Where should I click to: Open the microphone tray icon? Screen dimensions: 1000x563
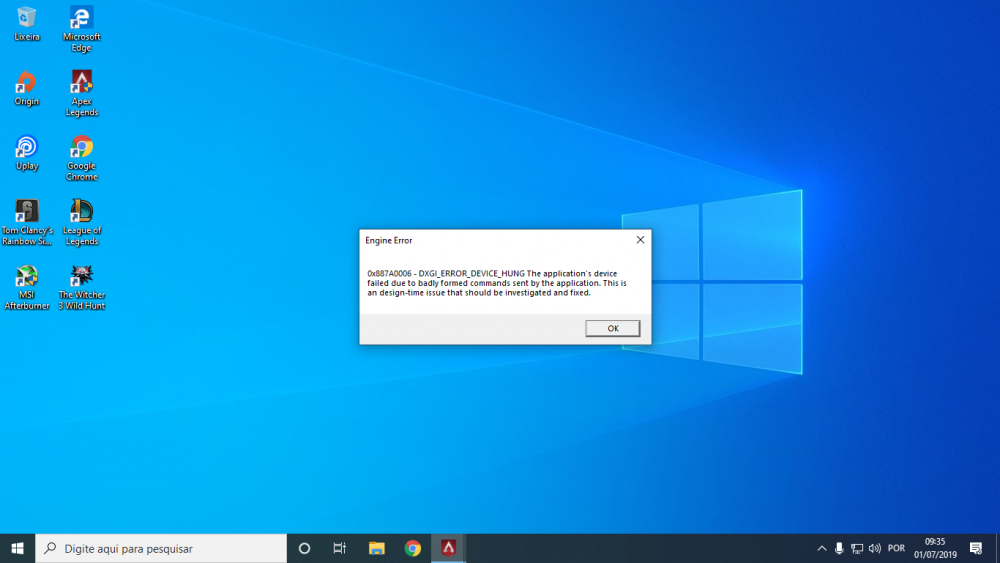[x=839, y=548]
